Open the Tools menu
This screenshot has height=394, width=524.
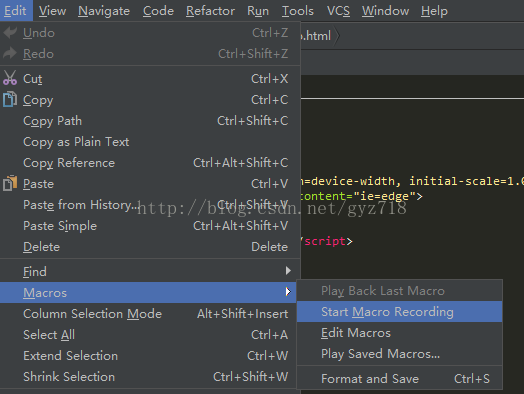[298, 11]
